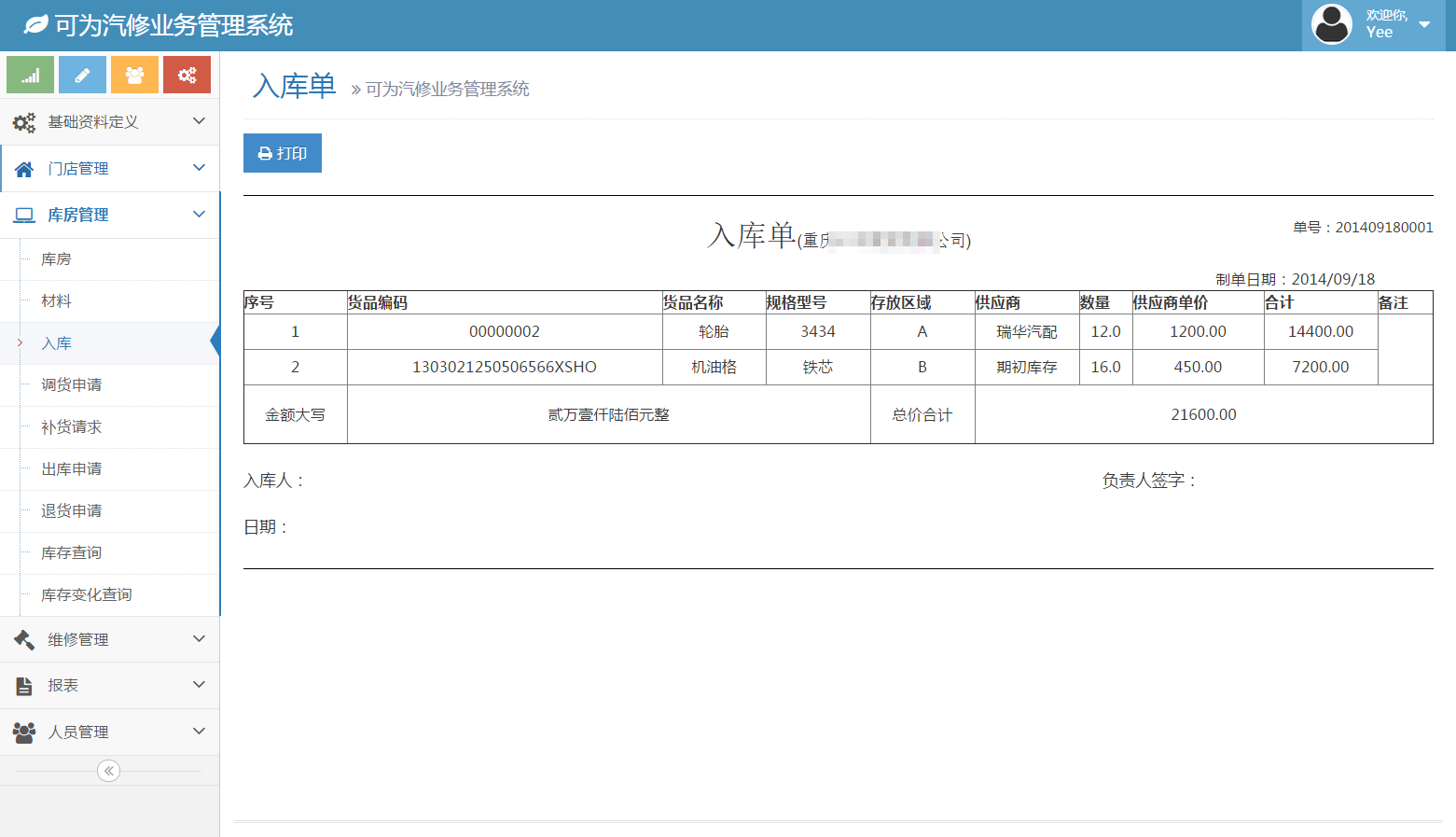Open the user dropdown arrow next to Yee

[1424, 24]
